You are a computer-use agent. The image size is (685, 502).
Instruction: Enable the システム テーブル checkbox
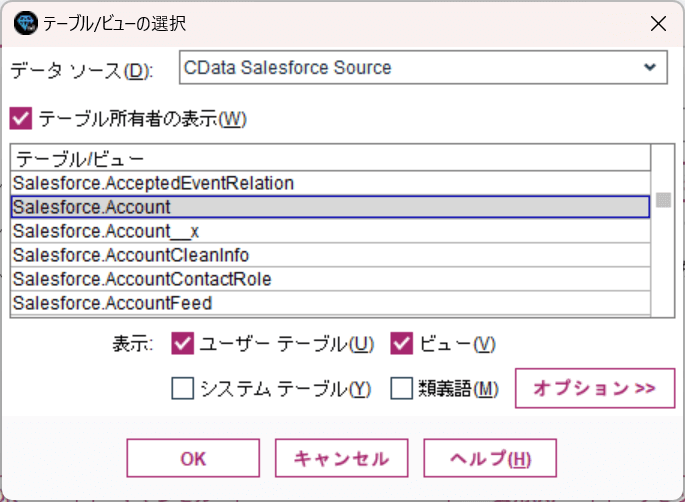point(182,388)
